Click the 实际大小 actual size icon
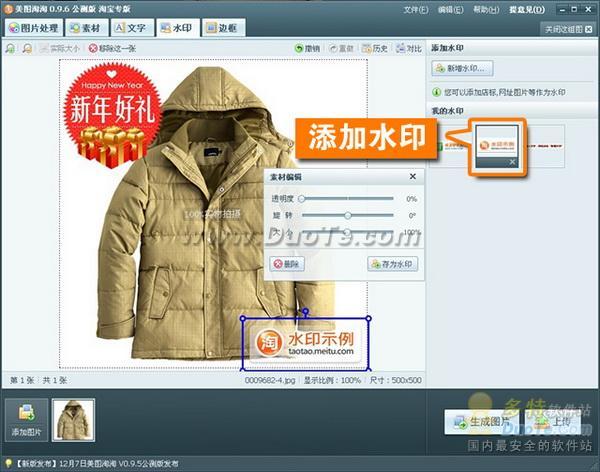This screenshot has height=472, width=600. [x=58, y=48]
